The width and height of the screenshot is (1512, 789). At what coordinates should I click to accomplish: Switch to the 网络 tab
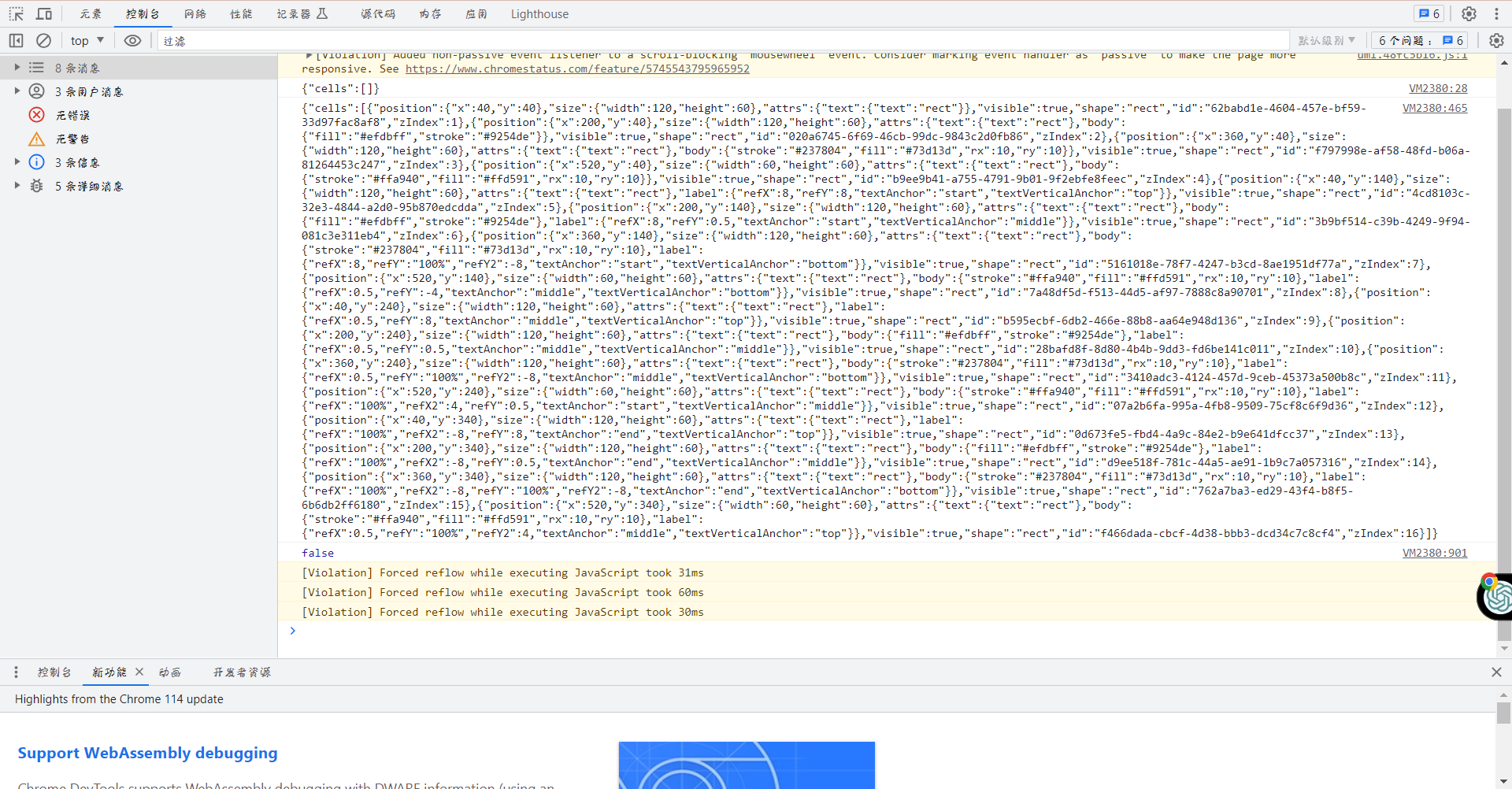[x=195, y=13]
